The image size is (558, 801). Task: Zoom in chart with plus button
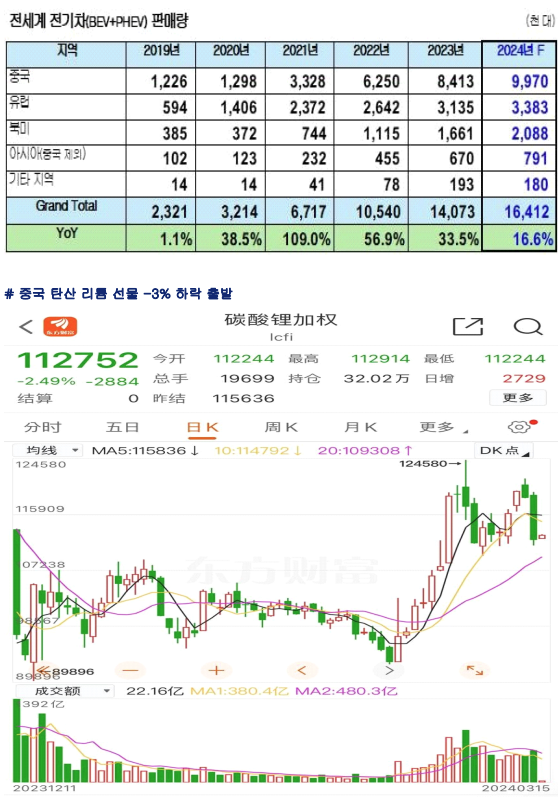point(216,670)
